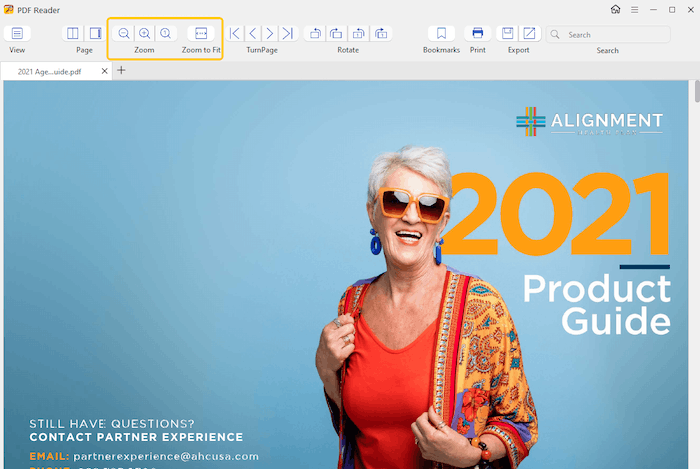The image size is (700, 469).
Task: Click the zoom in magnifier icon
Action: point(144,33)
